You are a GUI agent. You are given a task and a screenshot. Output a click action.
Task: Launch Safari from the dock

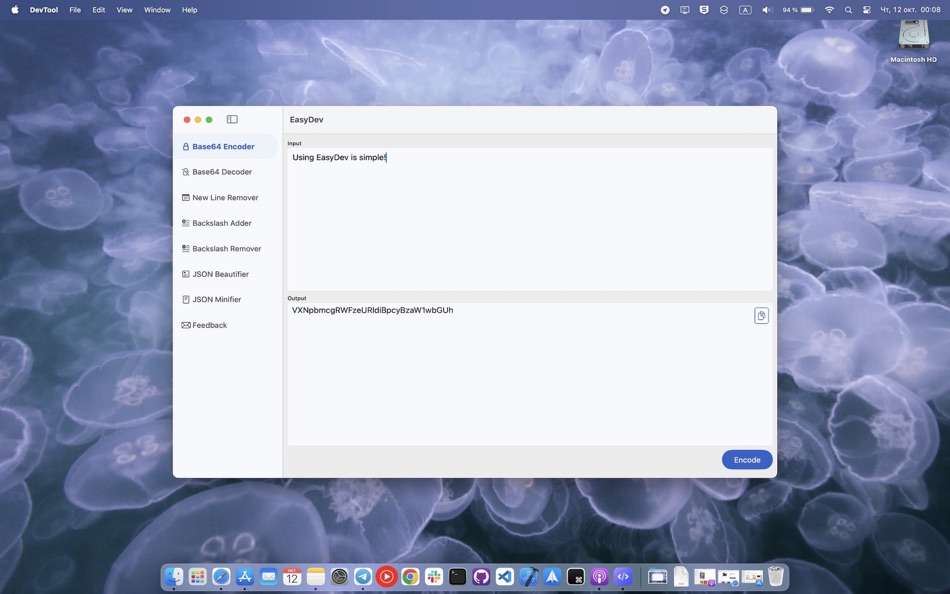[x=221, y=576]
